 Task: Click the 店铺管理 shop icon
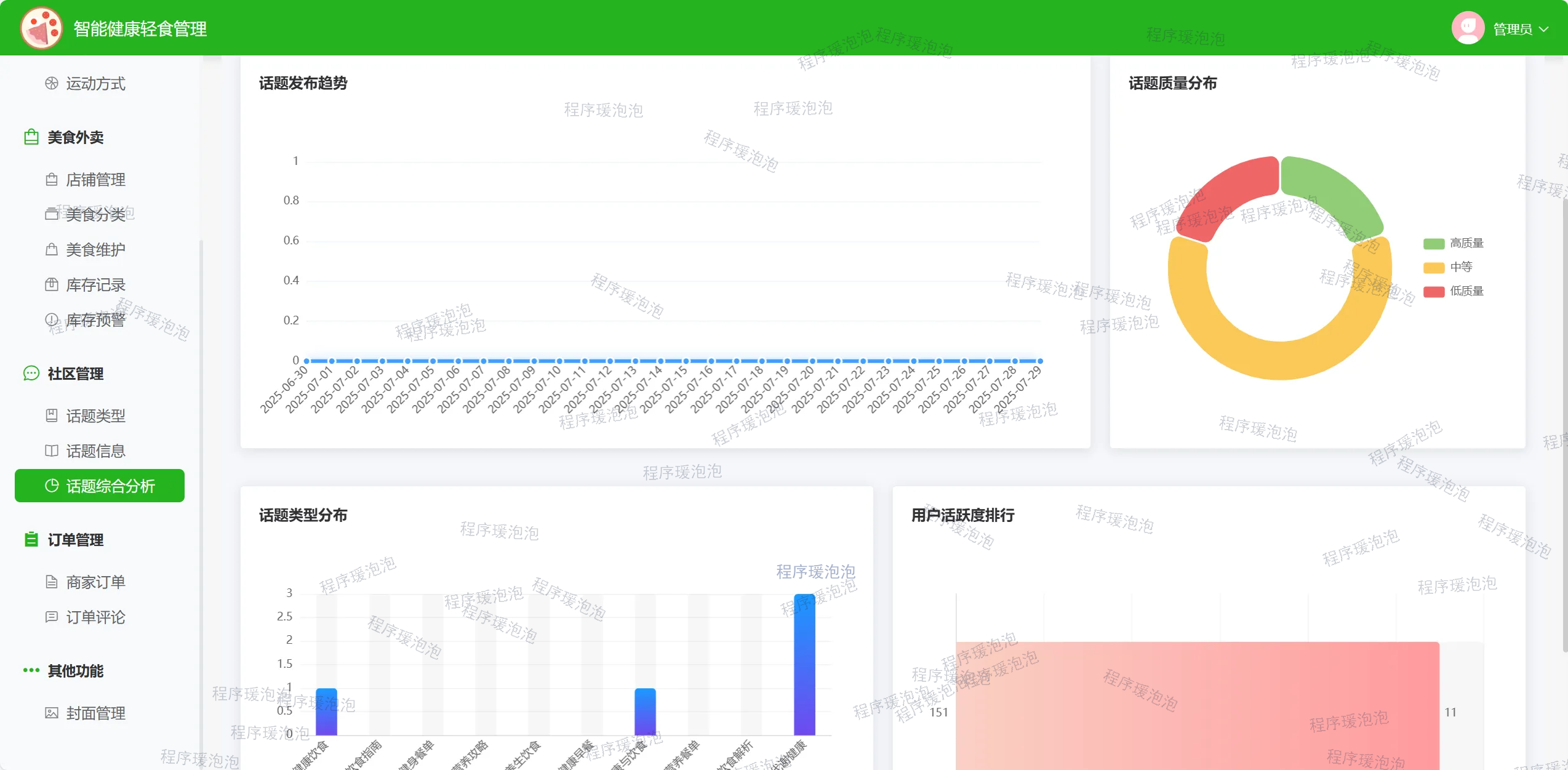point(52,180)
